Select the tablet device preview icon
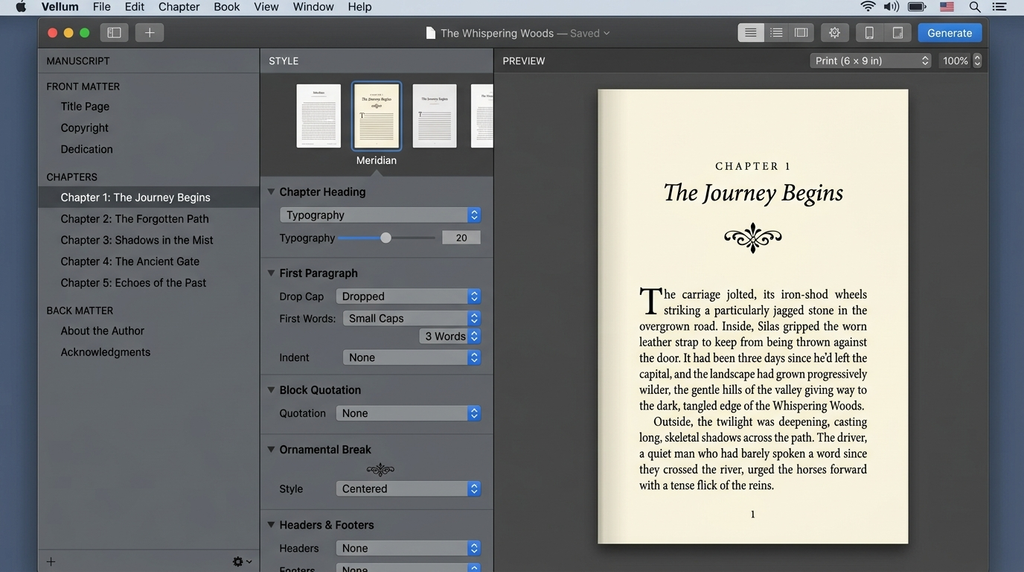 [898, 33]
